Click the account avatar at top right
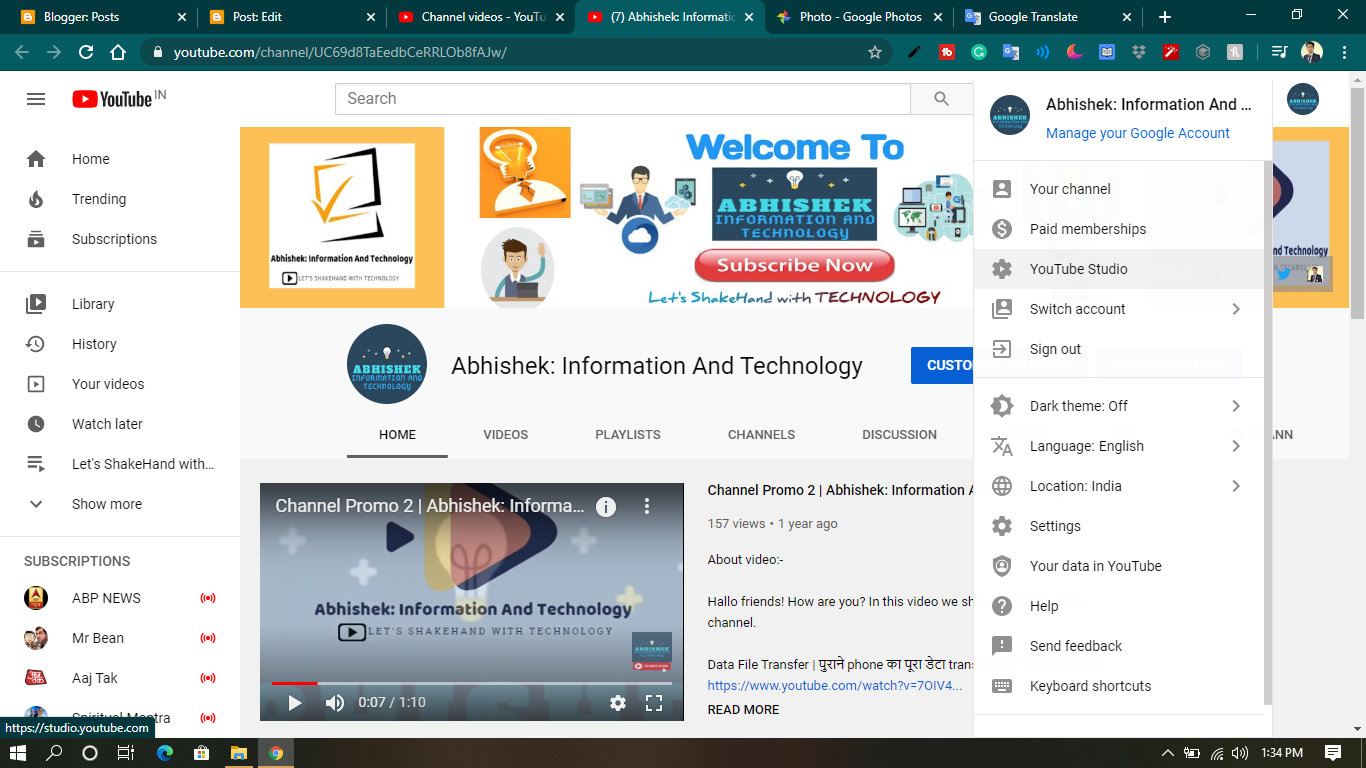This screenshot has width=1366, height=768. (x=1302, y=99)
